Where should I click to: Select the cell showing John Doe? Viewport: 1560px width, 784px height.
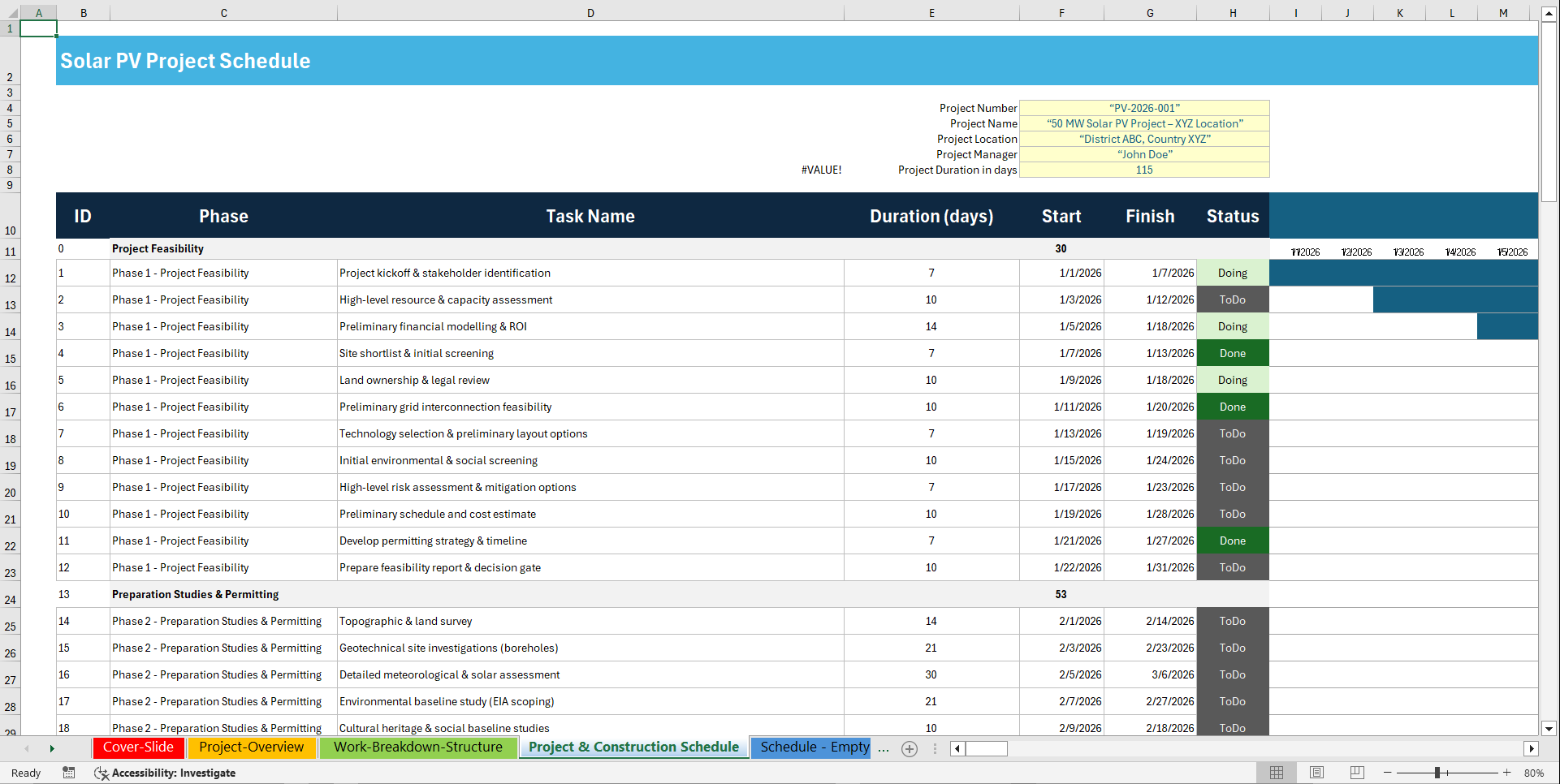tap(1144, 154)
